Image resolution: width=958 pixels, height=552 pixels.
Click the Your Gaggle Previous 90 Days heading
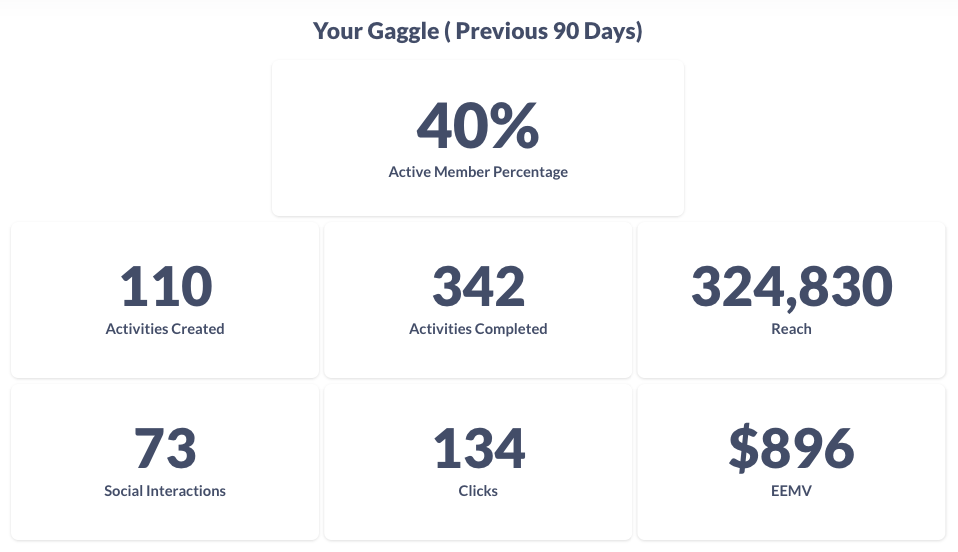coord(478,31)
